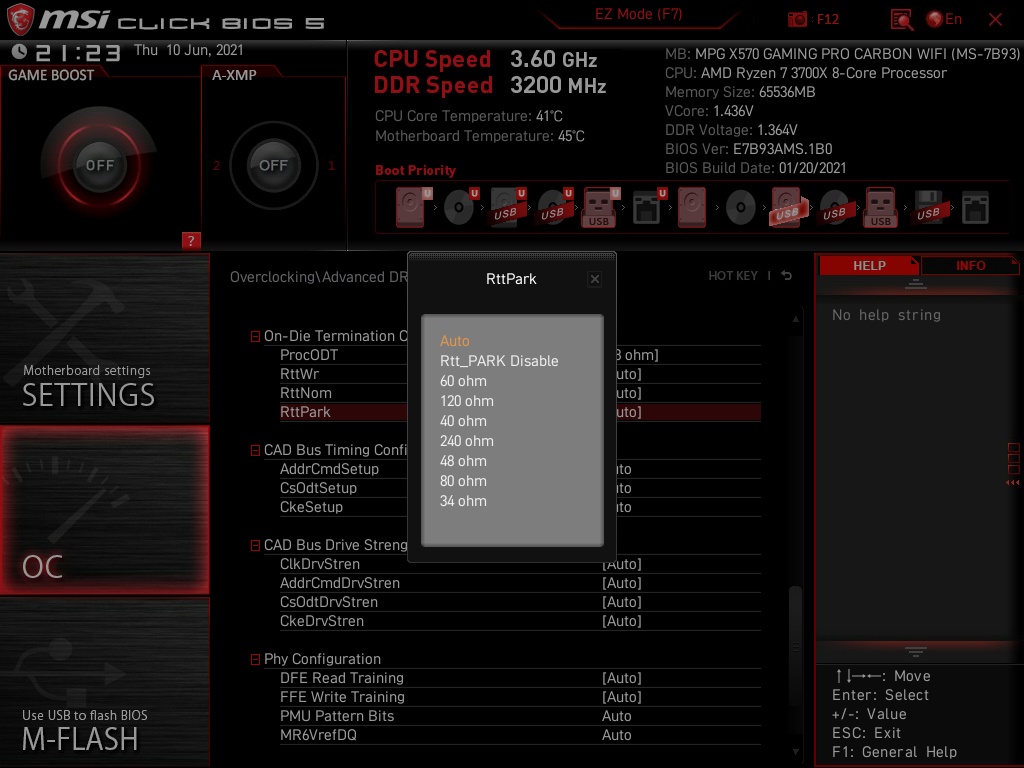Select the DFE Read Training setting

520,678
